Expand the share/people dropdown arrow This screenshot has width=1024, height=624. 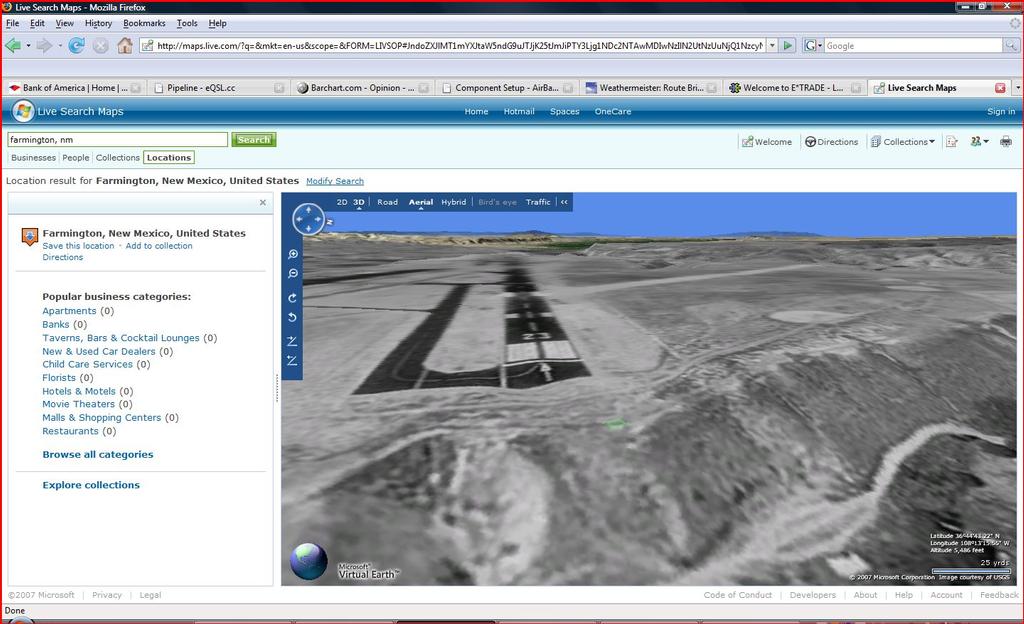pyautogui.click(x=986, y=142)
